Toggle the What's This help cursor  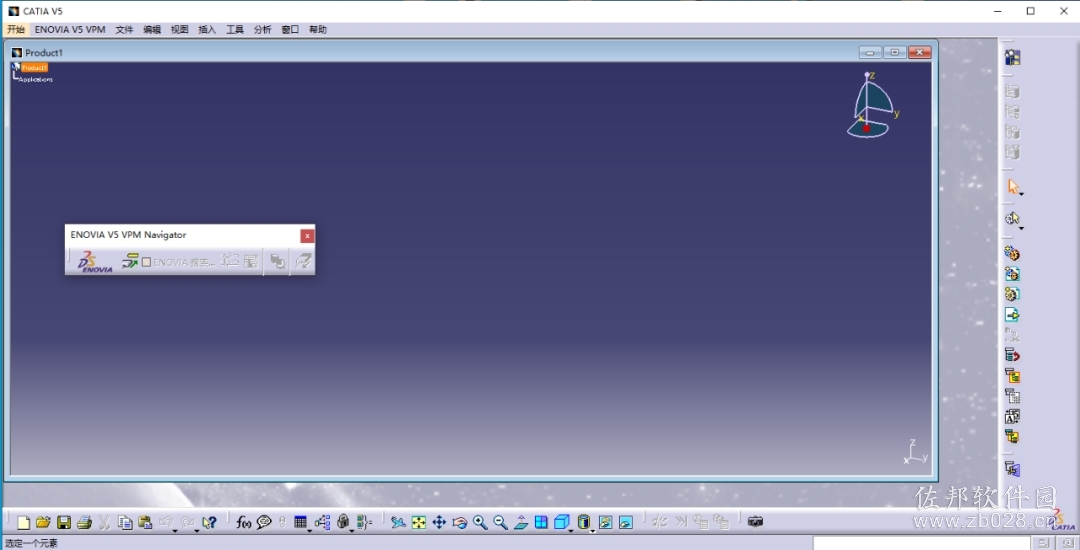pyautogui.click(x=209, y=522)
